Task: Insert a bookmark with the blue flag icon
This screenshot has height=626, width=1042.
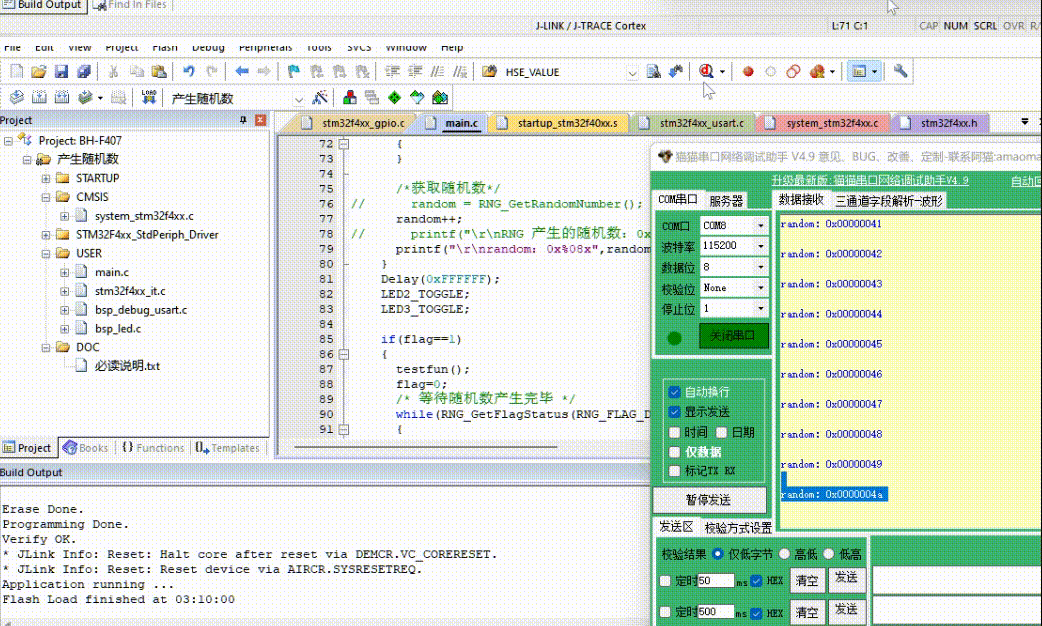Action: pyautogui.click(x=294, y=71)
